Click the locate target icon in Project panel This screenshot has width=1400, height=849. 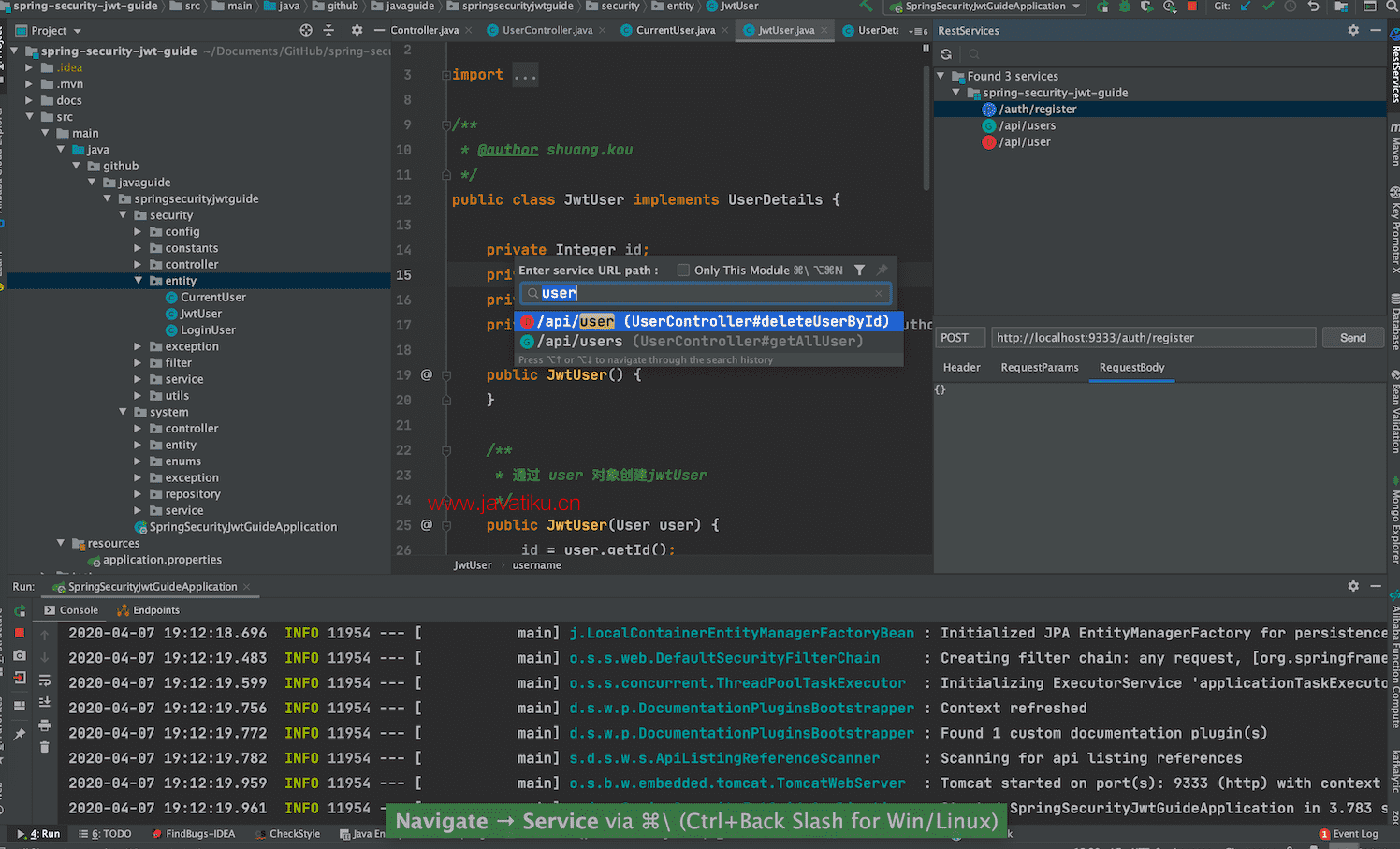306,30
